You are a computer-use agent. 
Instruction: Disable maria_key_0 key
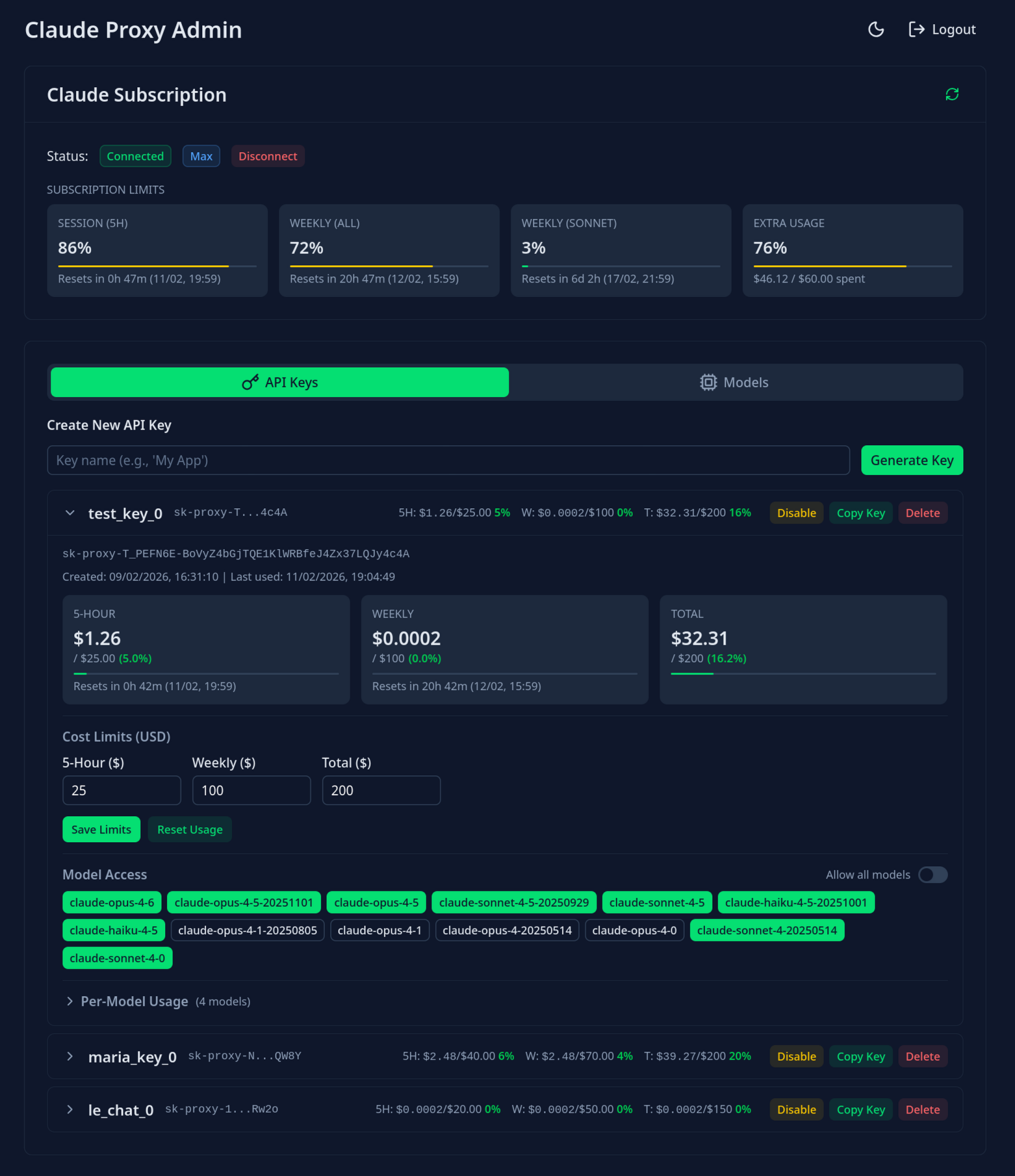(796, 1056)
